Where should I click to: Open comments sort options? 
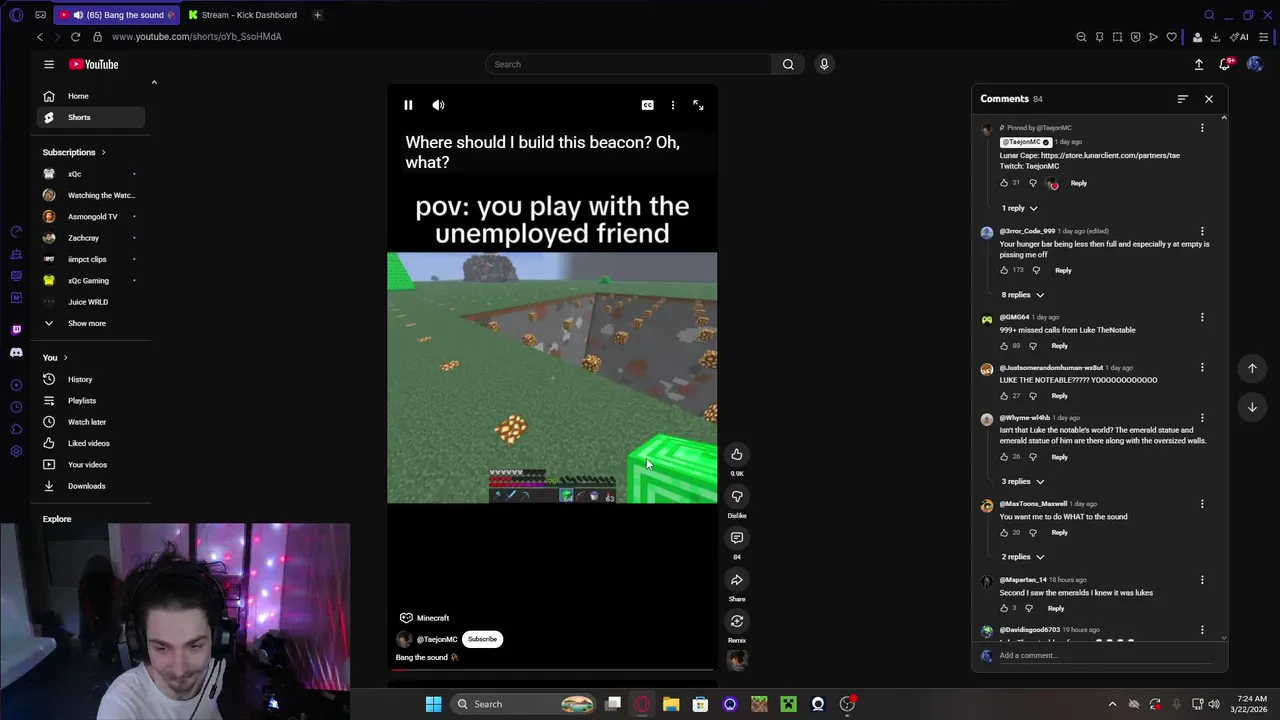pyautogui.click(x=1182, y=99)
